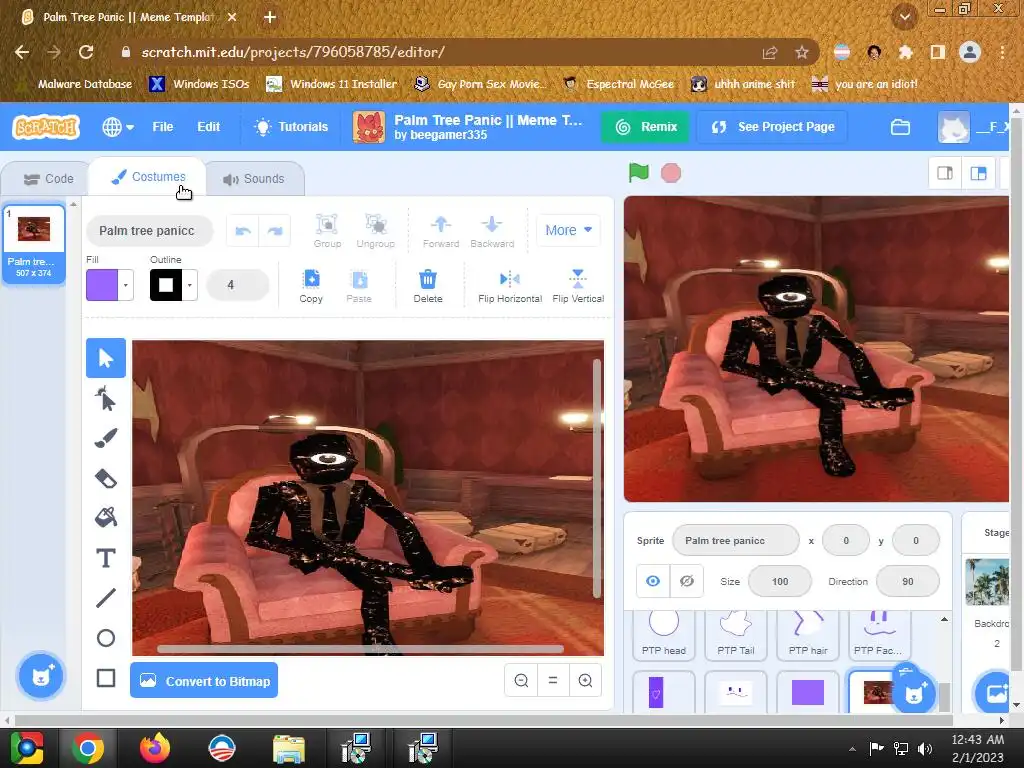1024x768 pixels.
Task: Switch to the Code tab
Action: coord(48,179)
